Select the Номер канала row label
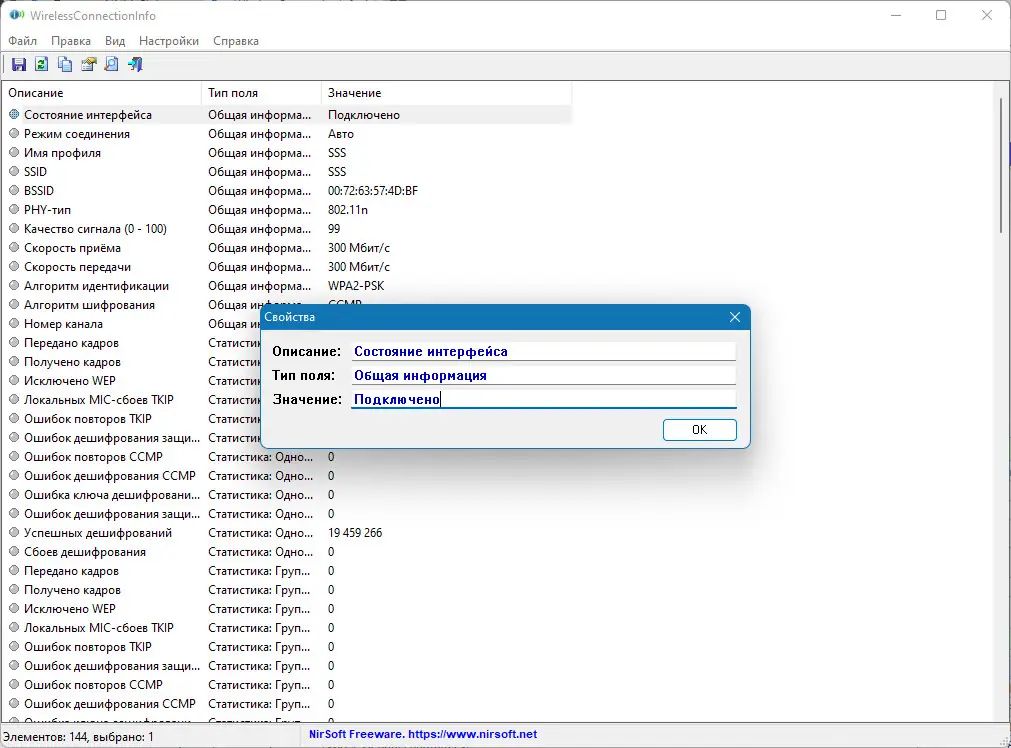1011x748 pixels. (63, 324)
